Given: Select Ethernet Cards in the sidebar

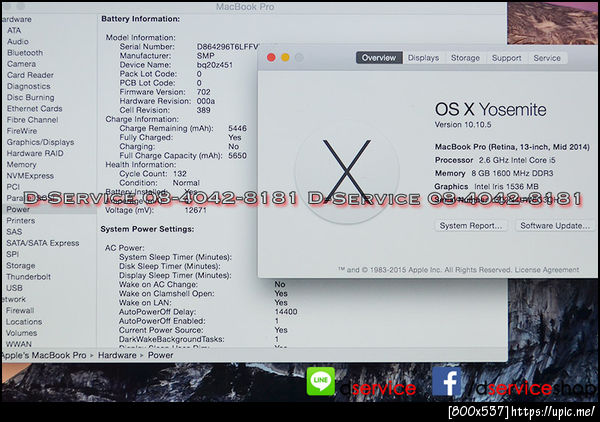Looking at the screenshot, I should (x=34, y=109).
